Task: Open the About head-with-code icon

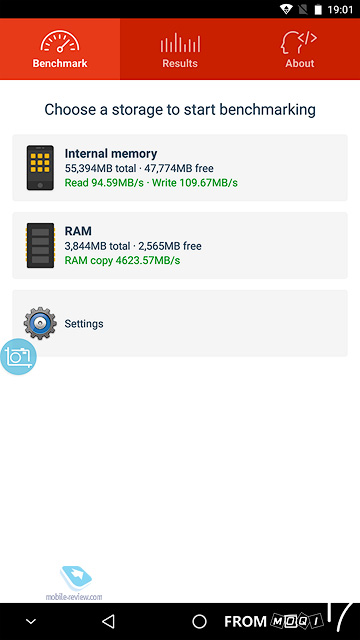Action: pos(299,42)
